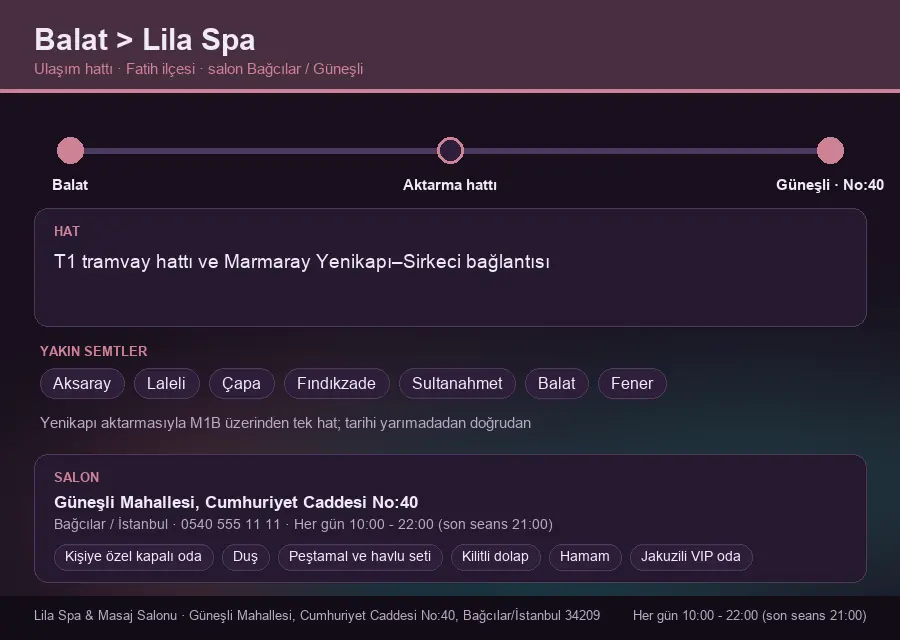The width and height of the screenshot is (900, 640).
Task: Click the Duş amenity tag
Action: coord(245,557)
